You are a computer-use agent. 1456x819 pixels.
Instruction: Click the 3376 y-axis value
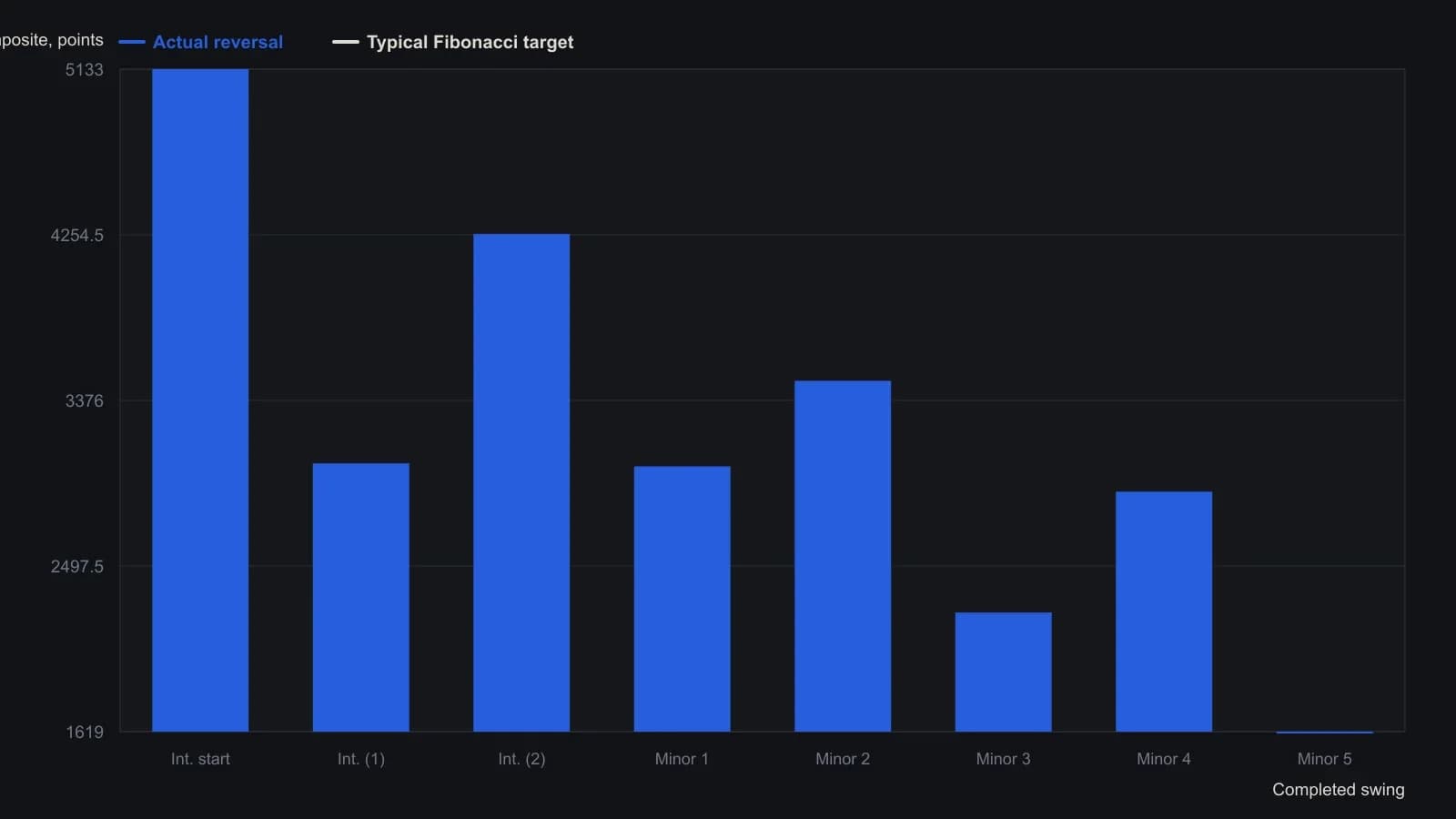tap(85, 401)
